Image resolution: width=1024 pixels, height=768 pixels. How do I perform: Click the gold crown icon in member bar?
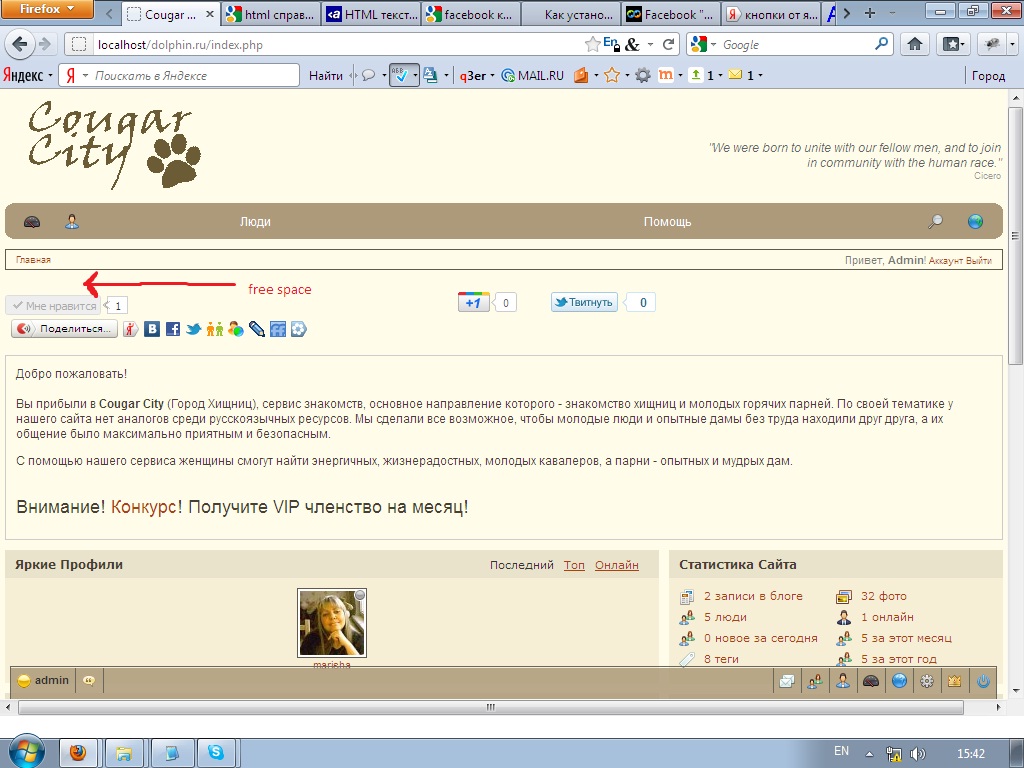[955, 681]
